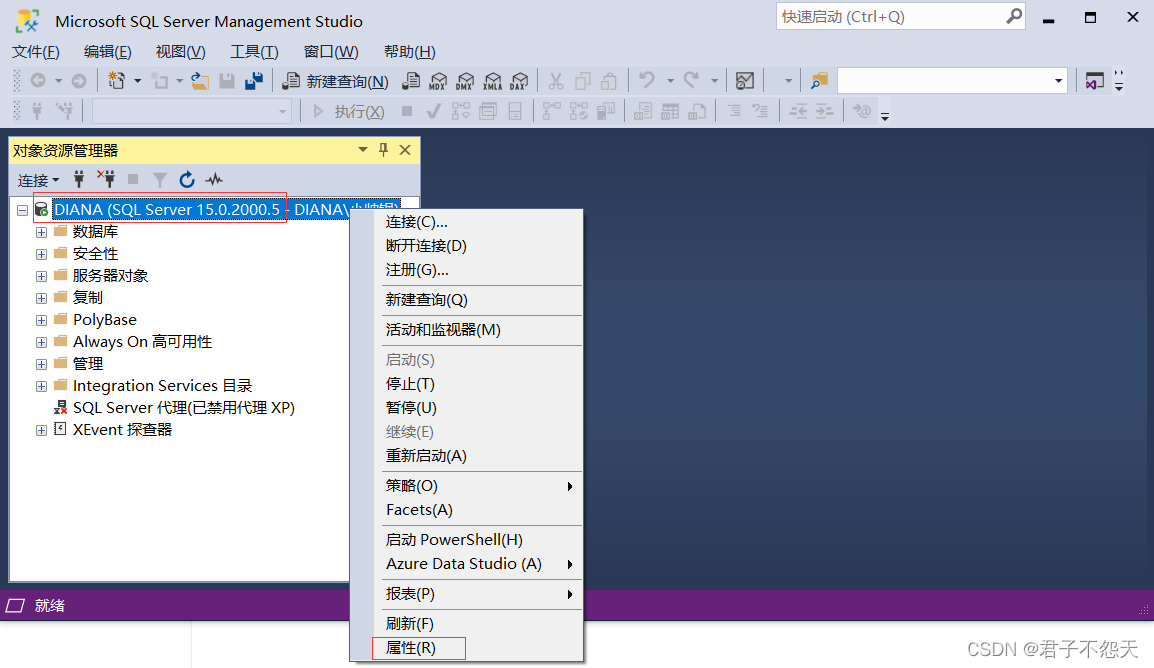The width and height of the screenshot is (1154, 668).
Task: Click the Find in Files icon
Action: pos(819,81)
